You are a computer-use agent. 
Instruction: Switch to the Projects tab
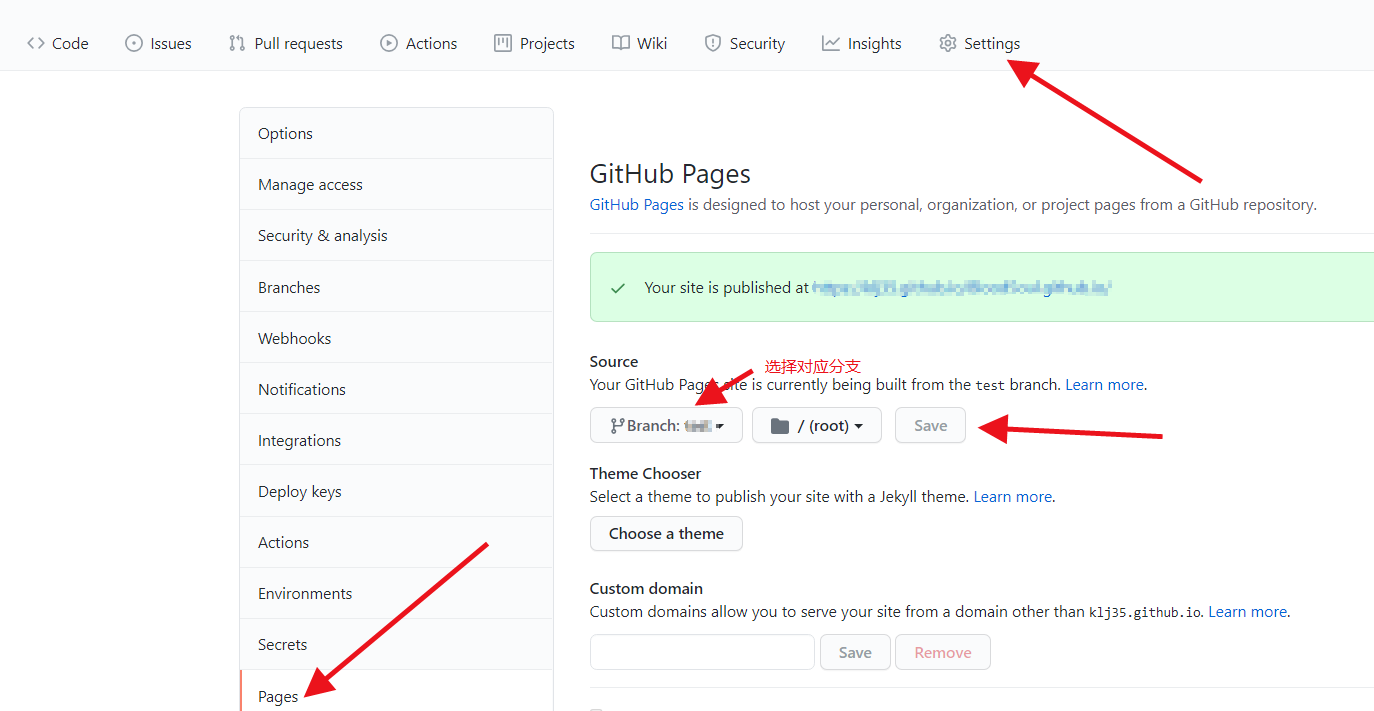coord(534,43)
